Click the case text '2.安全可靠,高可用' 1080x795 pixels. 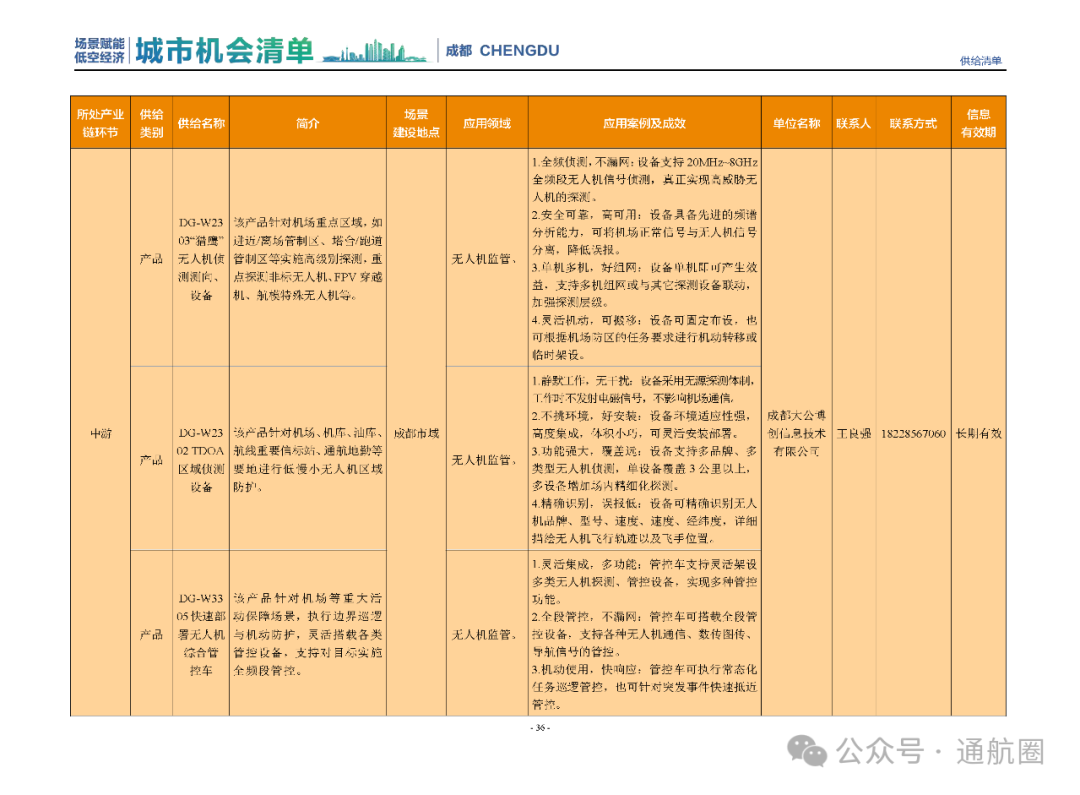645,232
